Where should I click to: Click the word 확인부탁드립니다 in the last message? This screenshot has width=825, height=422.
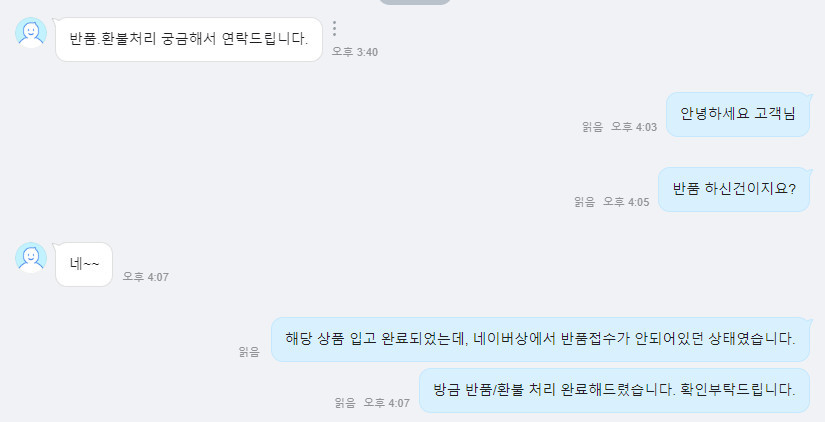(738, 390)
